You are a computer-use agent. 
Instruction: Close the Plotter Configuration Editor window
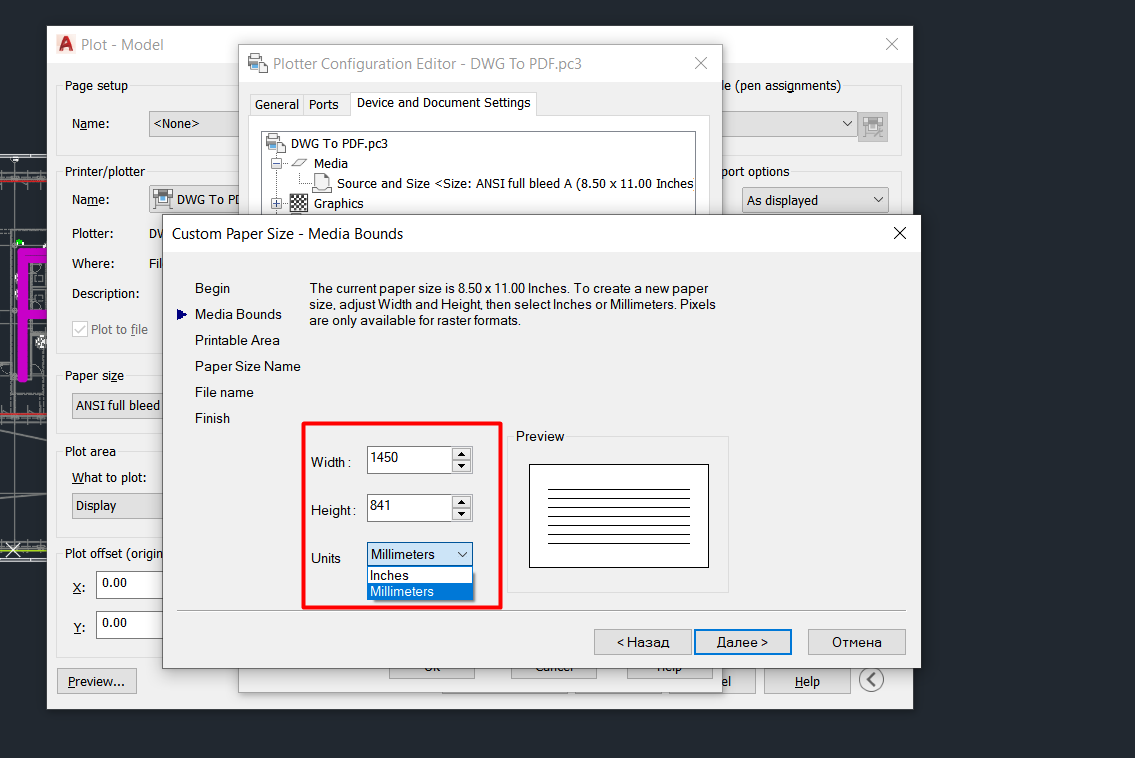[x=701, y=63]
